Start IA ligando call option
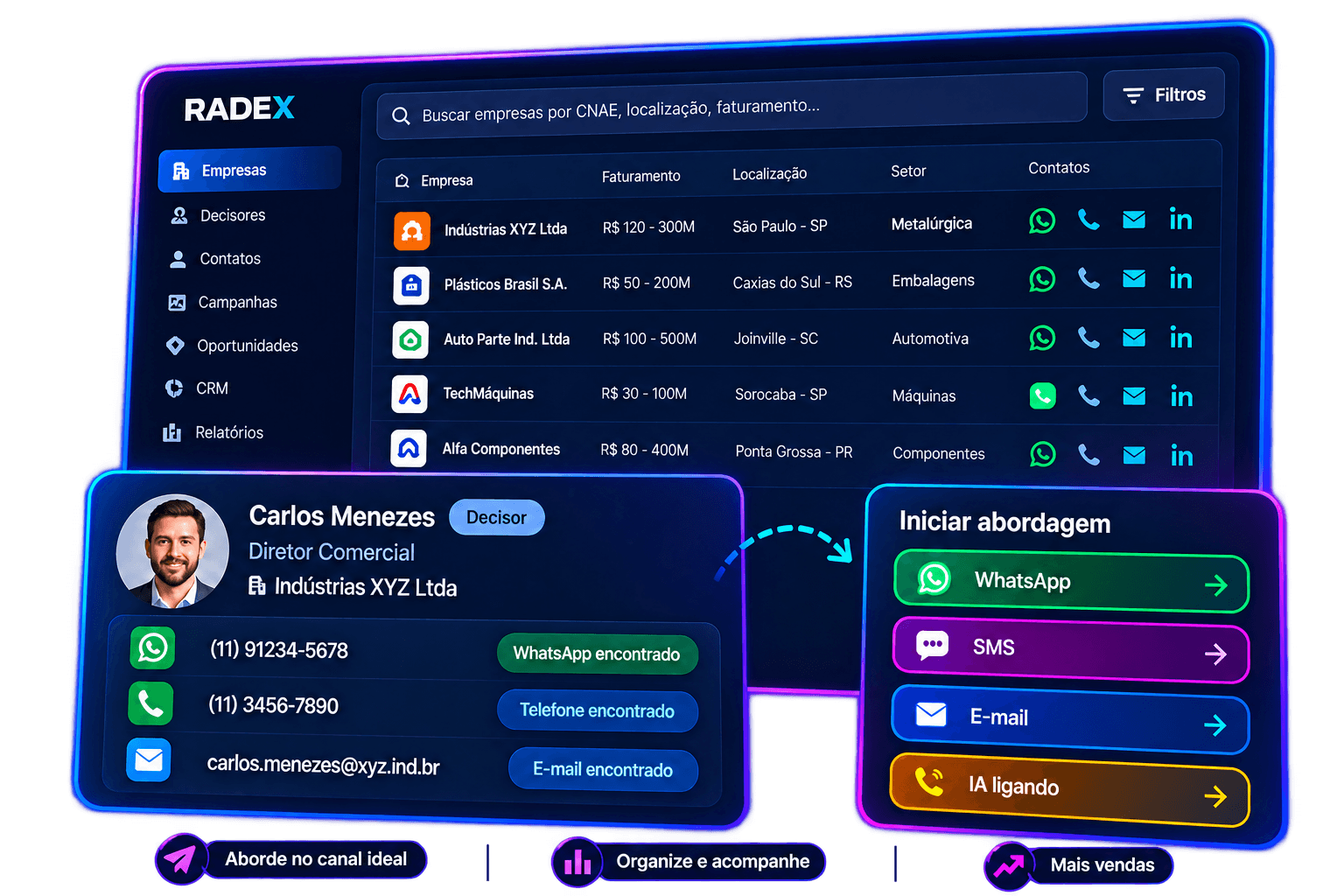1344x896 pixels. click(x=1069, y=790)
